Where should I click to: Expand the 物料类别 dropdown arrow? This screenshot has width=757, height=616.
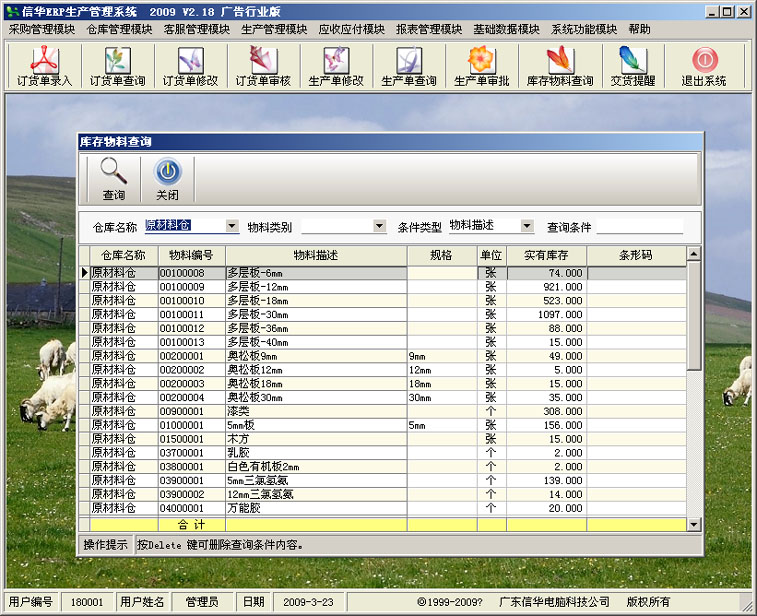click(380, 225)
